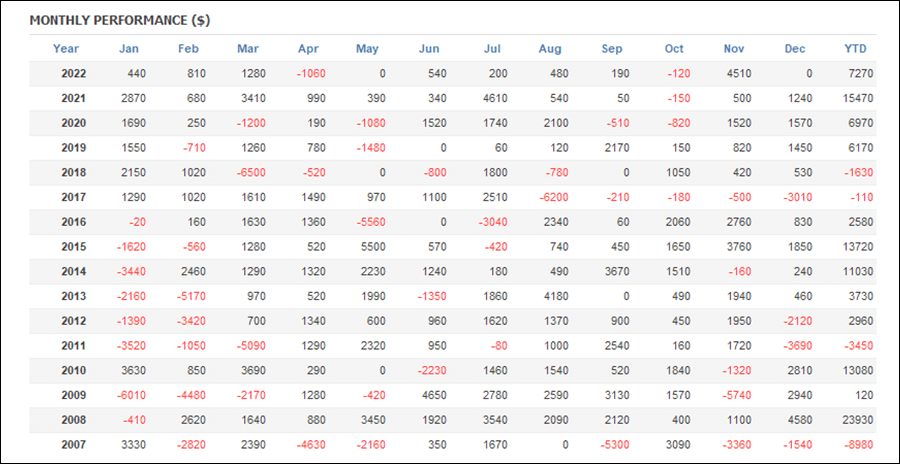
Task: Select the 2010 year row label
Action: click(x=73, y=371)
